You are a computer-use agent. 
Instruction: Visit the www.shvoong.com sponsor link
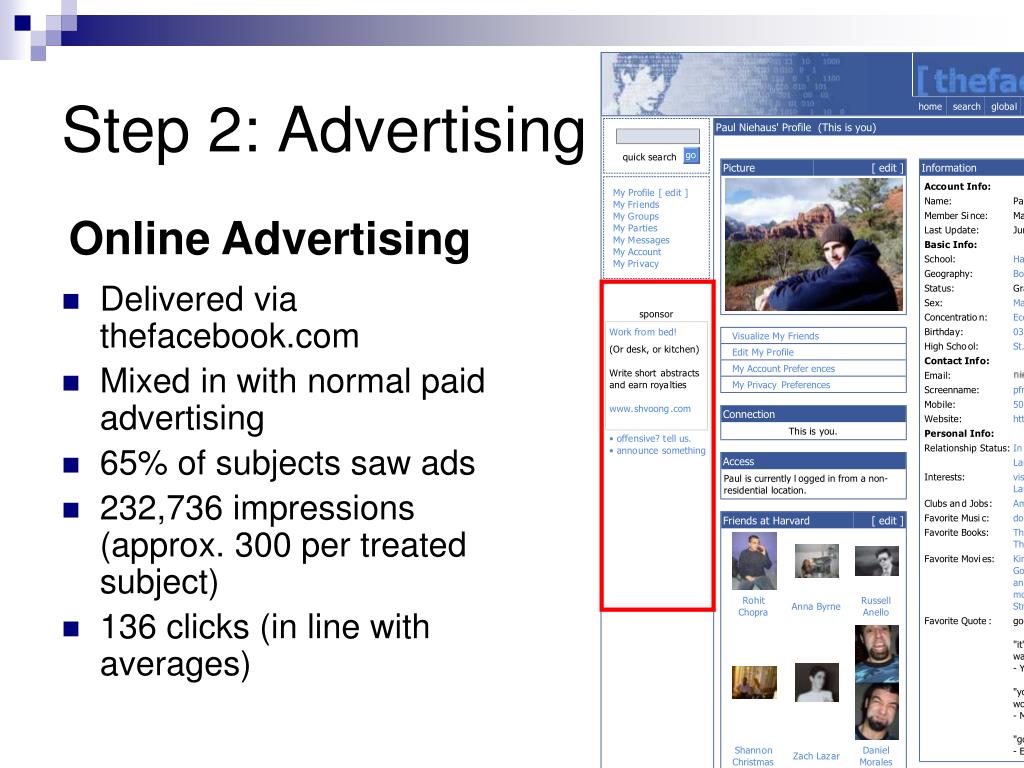coord(650,409)
